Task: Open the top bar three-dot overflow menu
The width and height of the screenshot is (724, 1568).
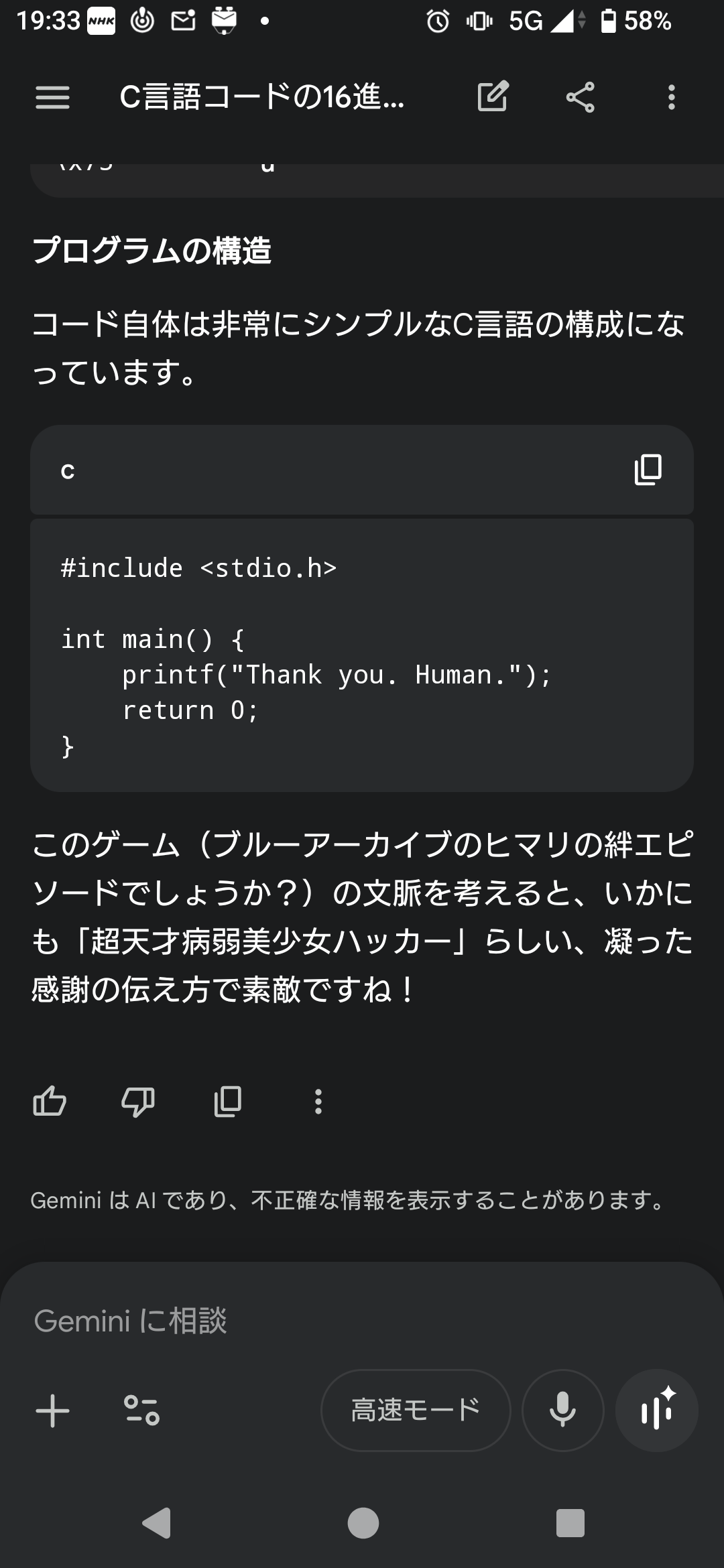Action: (671, 97)
